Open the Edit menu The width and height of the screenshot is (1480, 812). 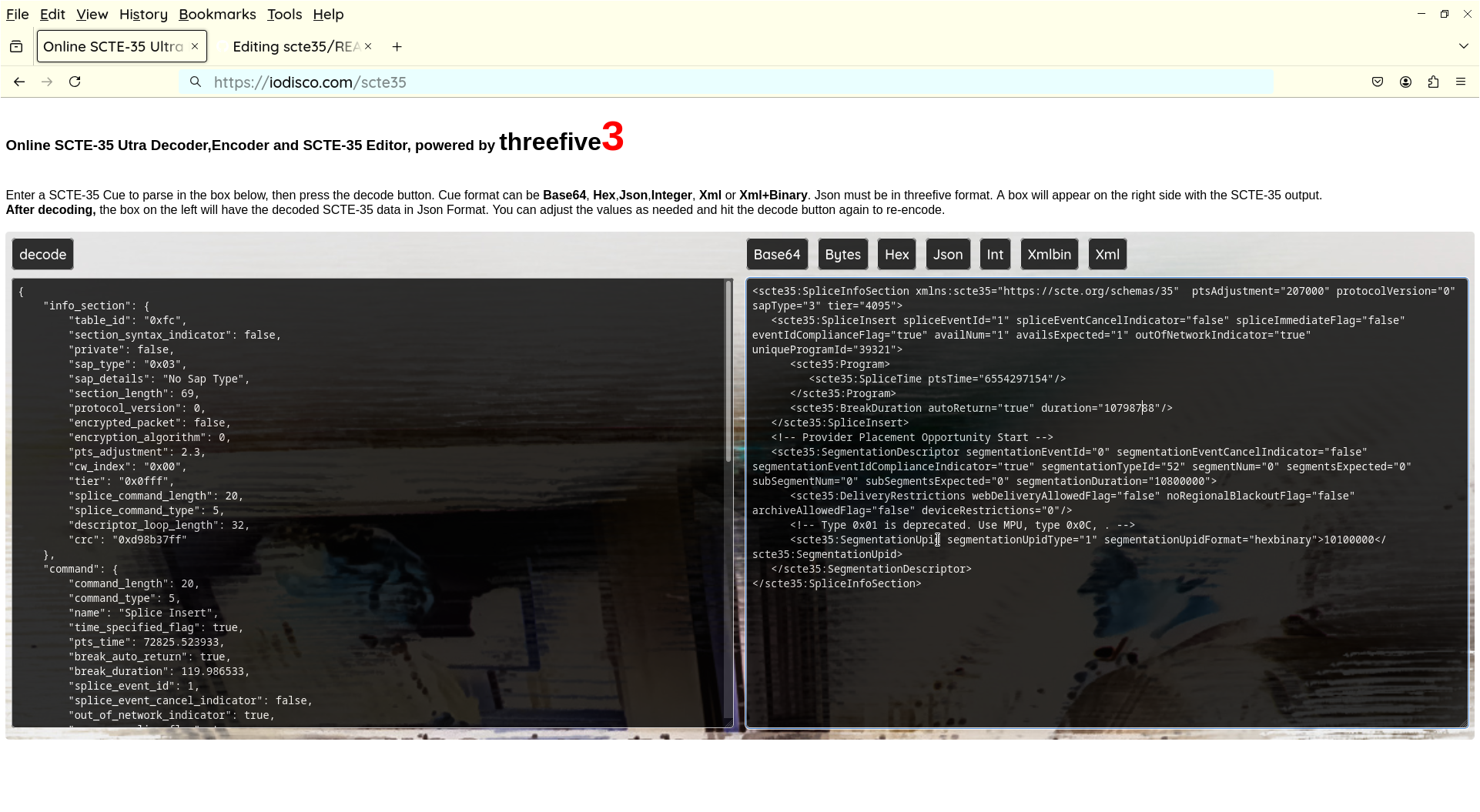pyautogui.click(x=52, y=15)
